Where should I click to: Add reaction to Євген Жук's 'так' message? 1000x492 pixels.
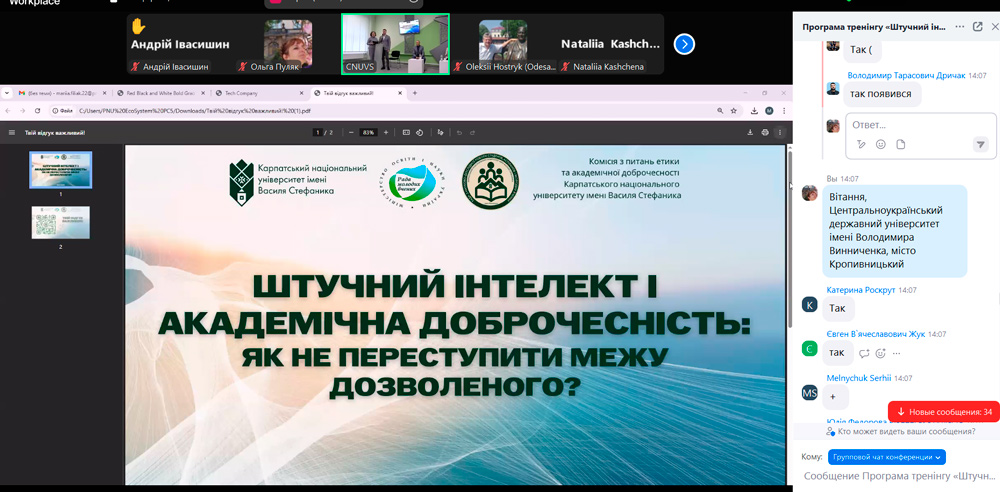pos(881,353)
